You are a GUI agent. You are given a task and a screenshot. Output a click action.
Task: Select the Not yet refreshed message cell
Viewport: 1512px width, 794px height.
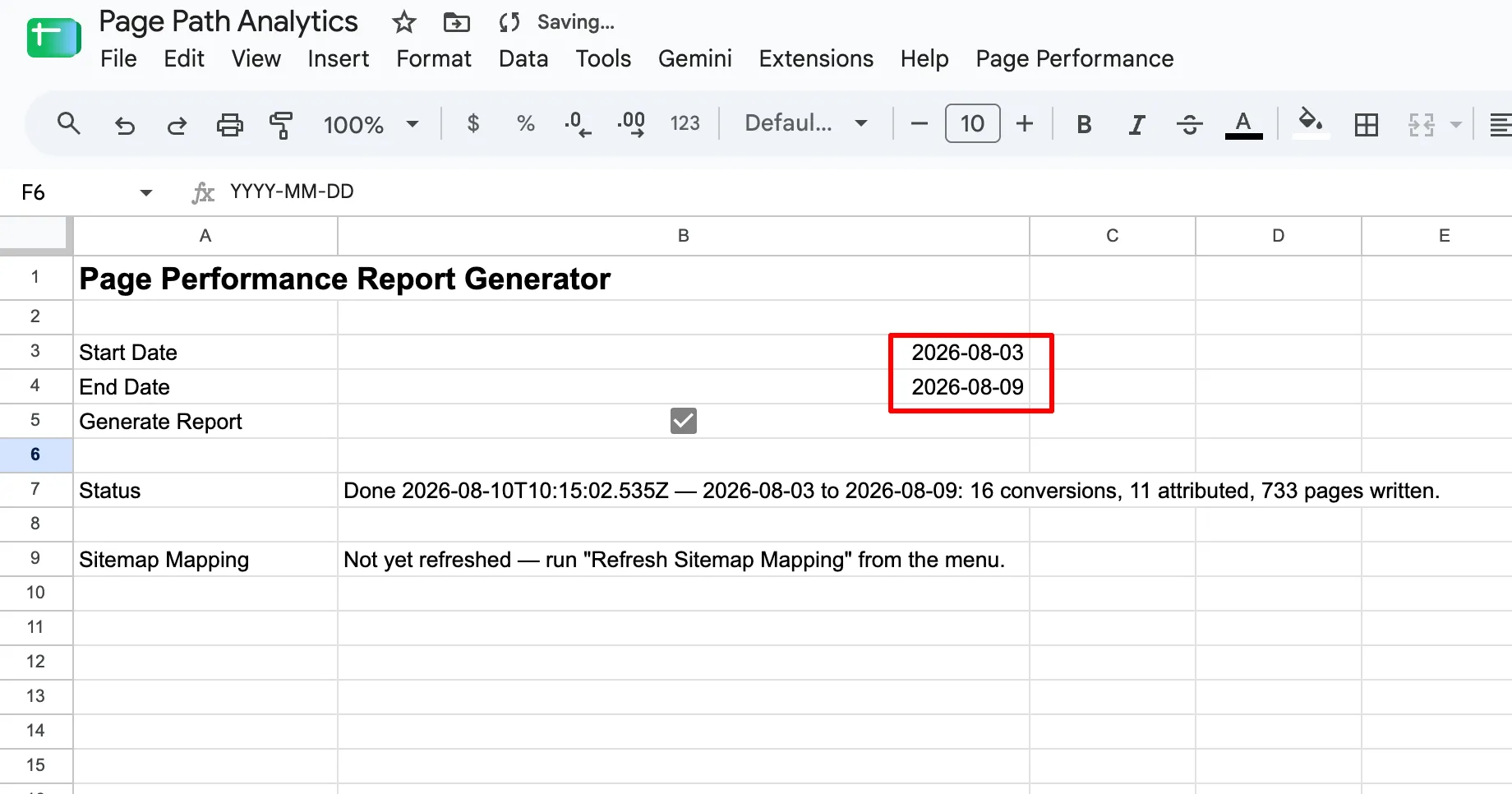pos(683,559)
